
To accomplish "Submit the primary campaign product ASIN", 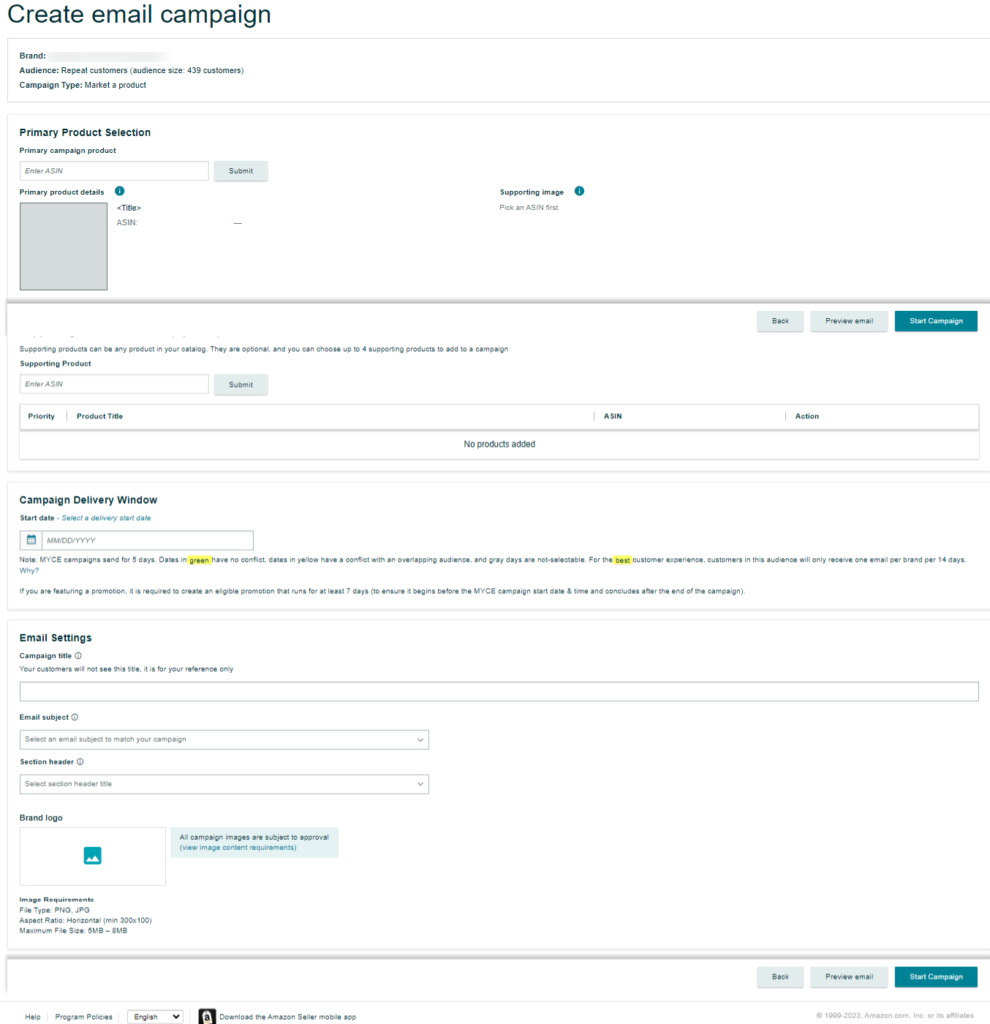I will tap(240, 170).
